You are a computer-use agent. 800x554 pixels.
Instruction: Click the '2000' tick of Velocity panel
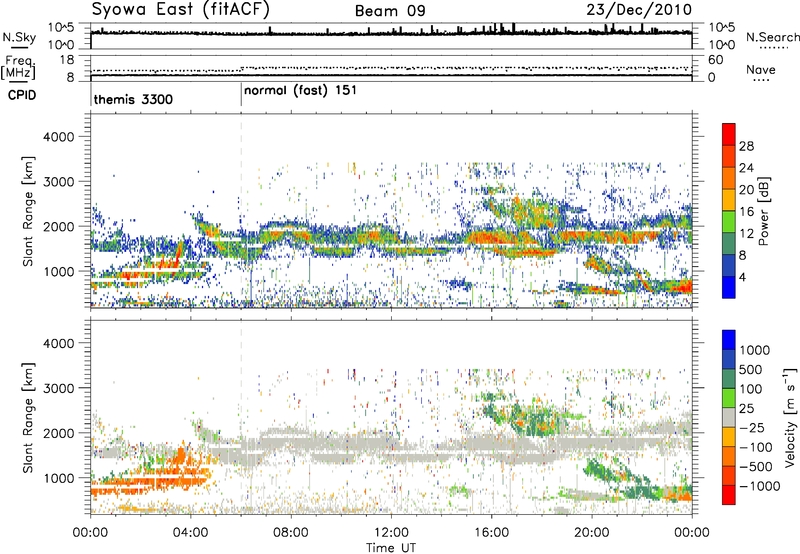(58, 433)
